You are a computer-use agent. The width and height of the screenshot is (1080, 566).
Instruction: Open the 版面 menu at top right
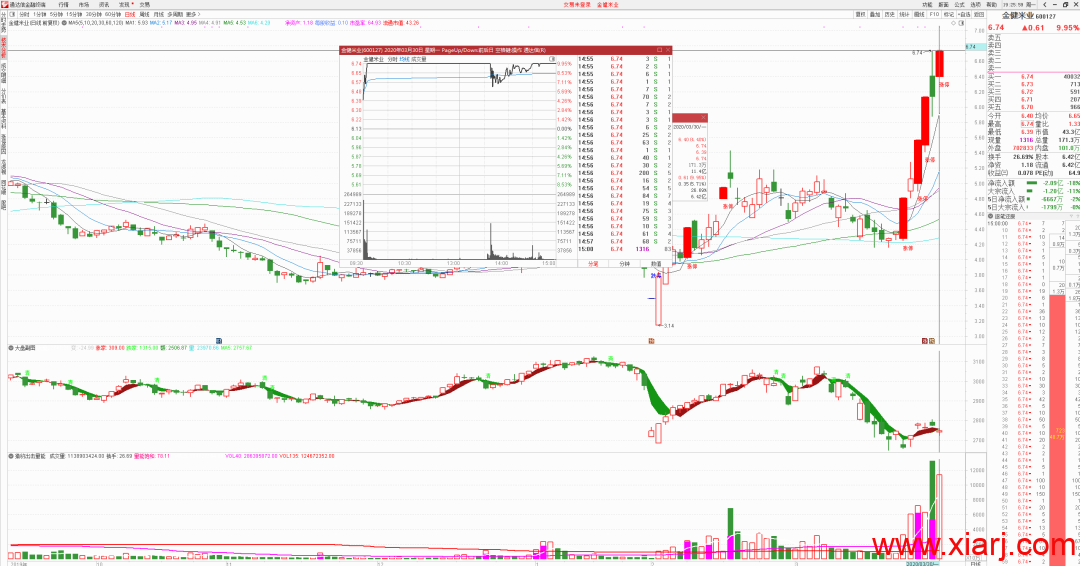944,4
